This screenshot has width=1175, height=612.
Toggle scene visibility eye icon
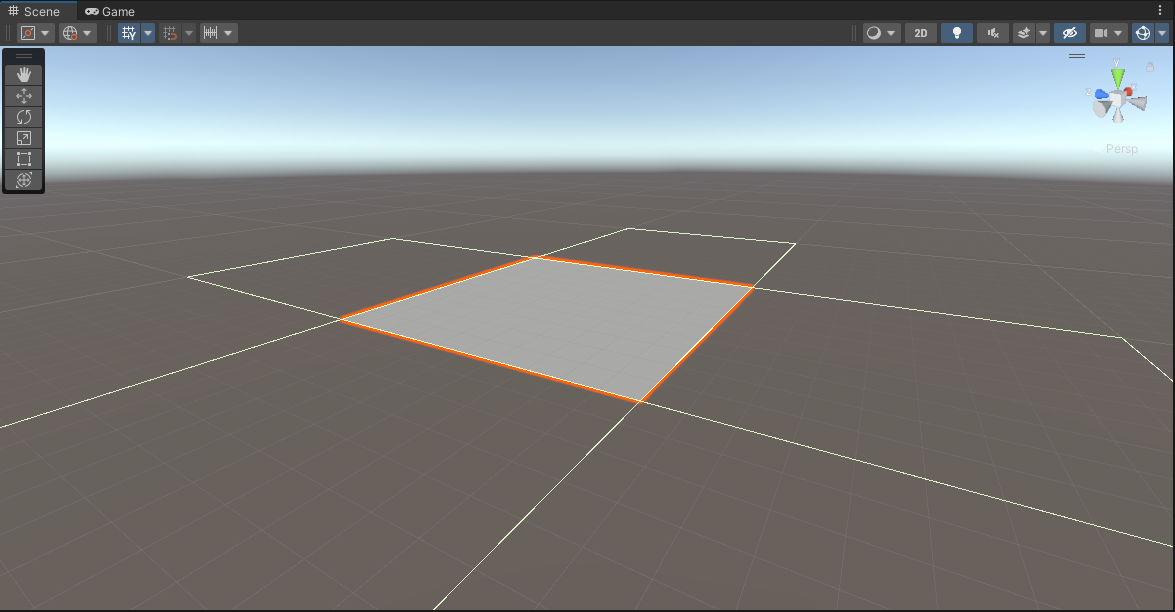[x=1070, y=33]
